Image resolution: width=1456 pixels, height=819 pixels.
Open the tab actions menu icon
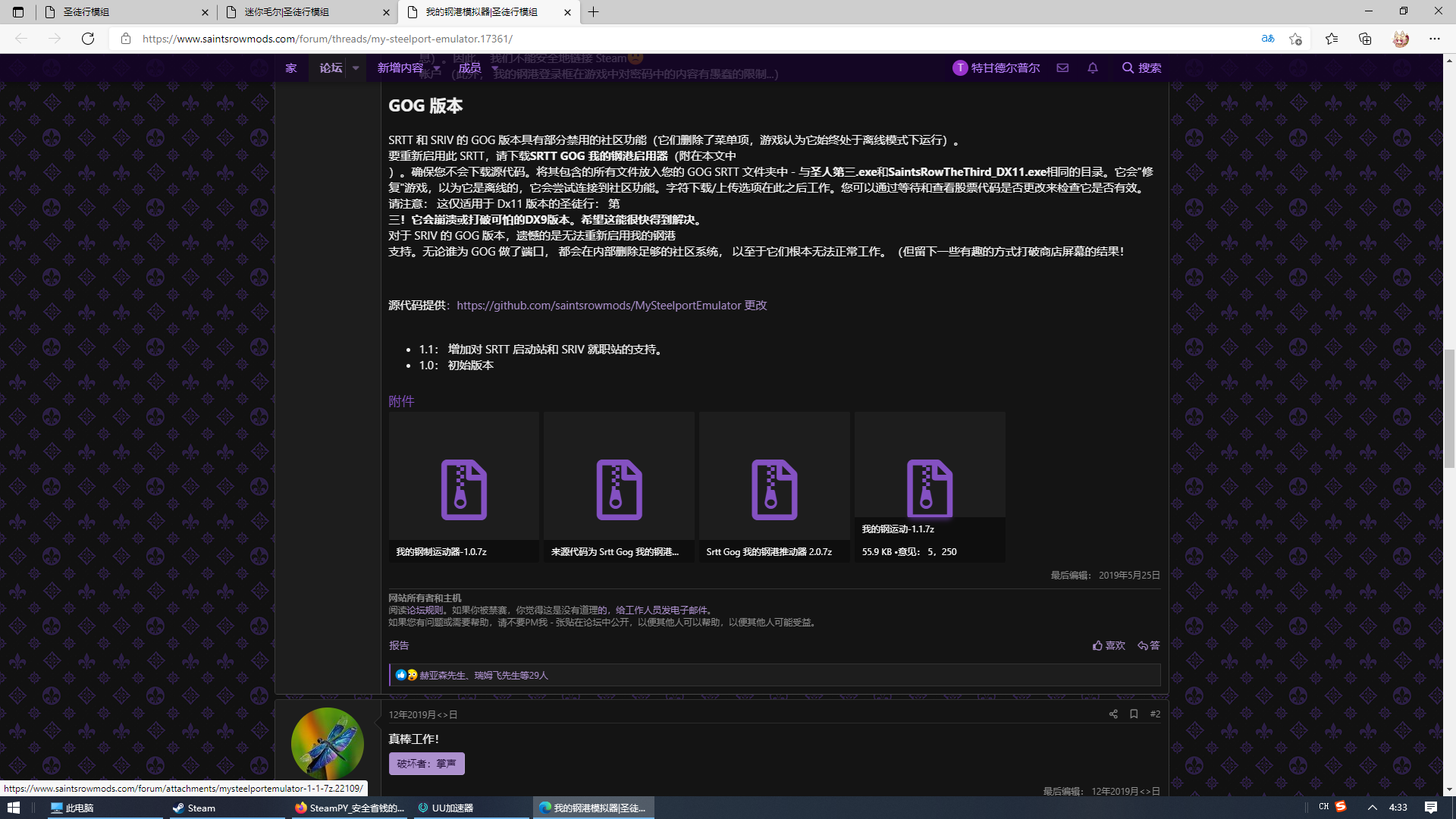coord(18,12)
